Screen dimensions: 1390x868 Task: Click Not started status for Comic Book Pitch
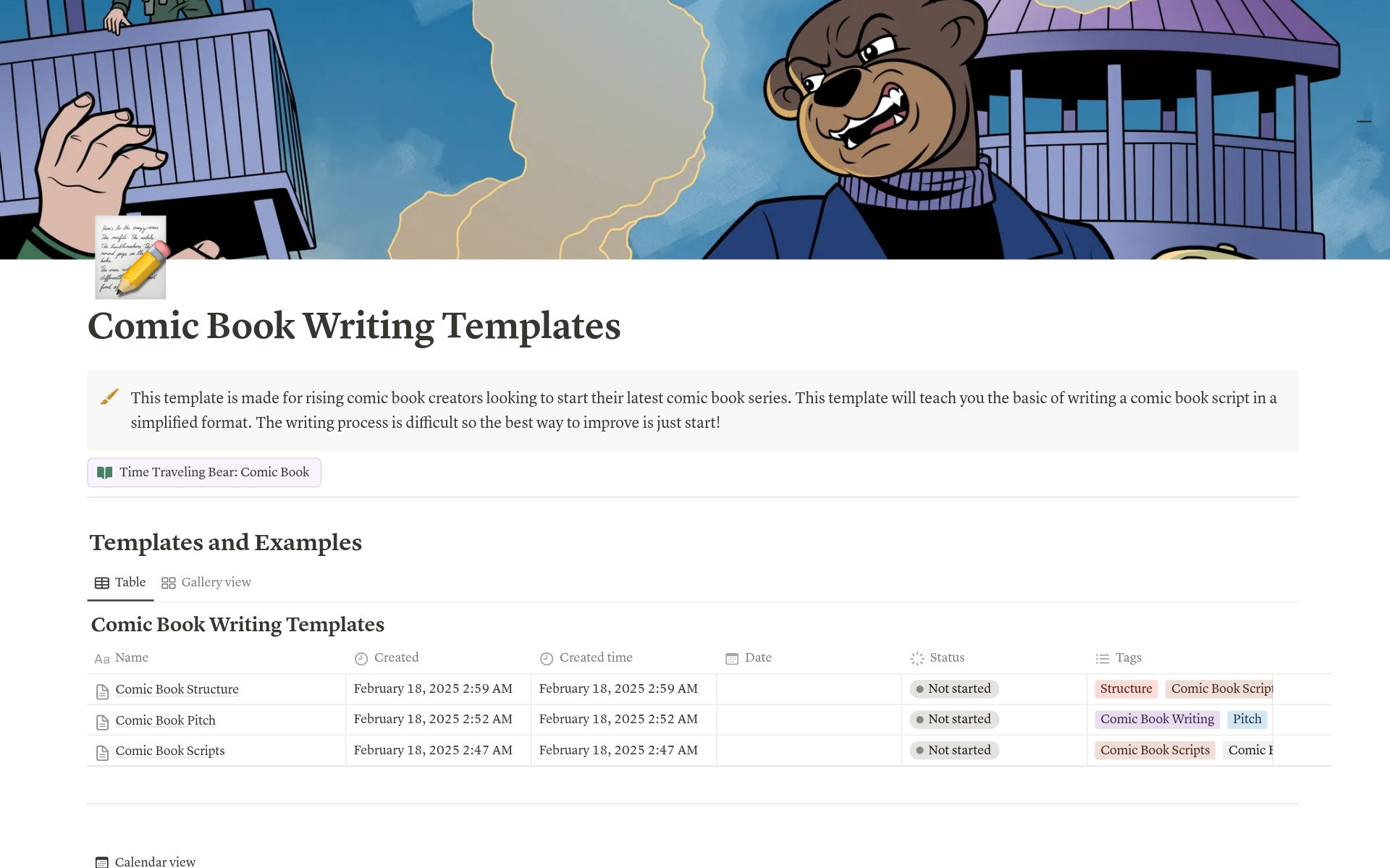(x=953, y=720)
